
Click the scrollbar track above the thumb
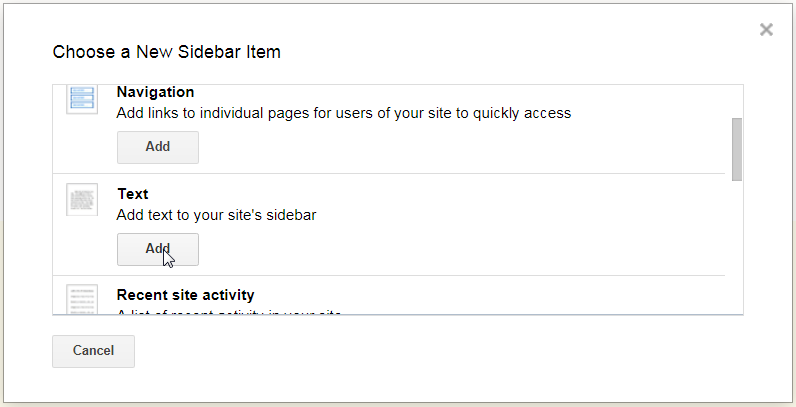pyautogui.click(x=737, y=101)
